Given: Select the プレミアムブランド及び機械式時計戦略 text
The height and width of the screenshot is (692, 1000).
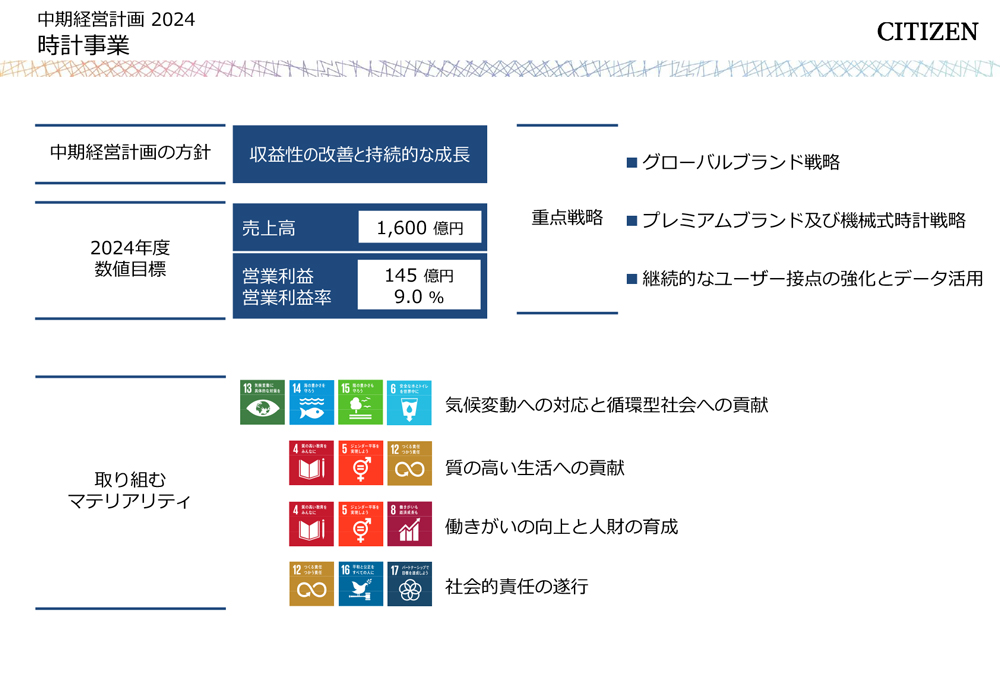Looking at the screenshot, I should (x=804, y=221).
